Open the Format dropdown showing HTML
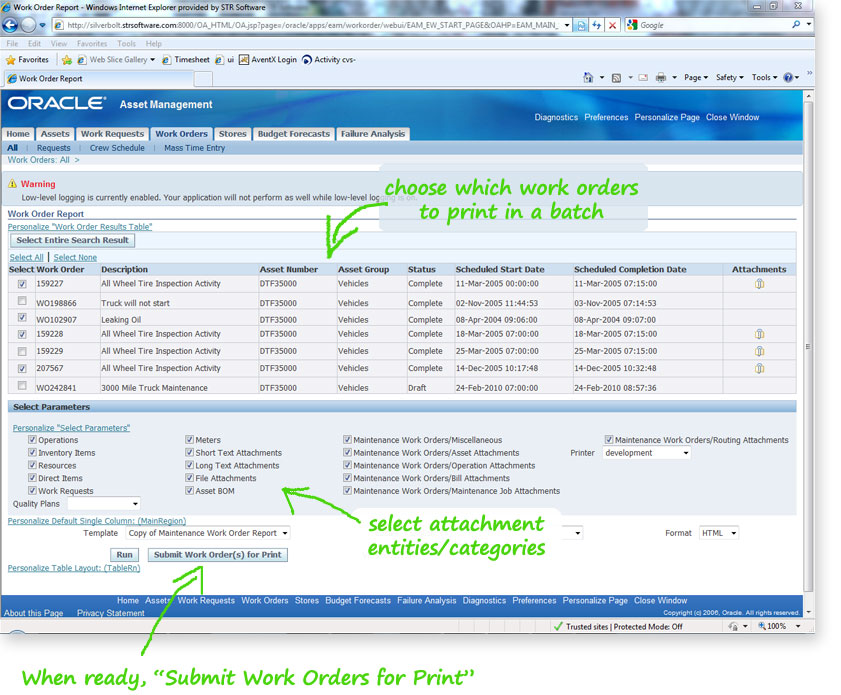The height and width of the screenshot is (695, 841). coord(719,533)
